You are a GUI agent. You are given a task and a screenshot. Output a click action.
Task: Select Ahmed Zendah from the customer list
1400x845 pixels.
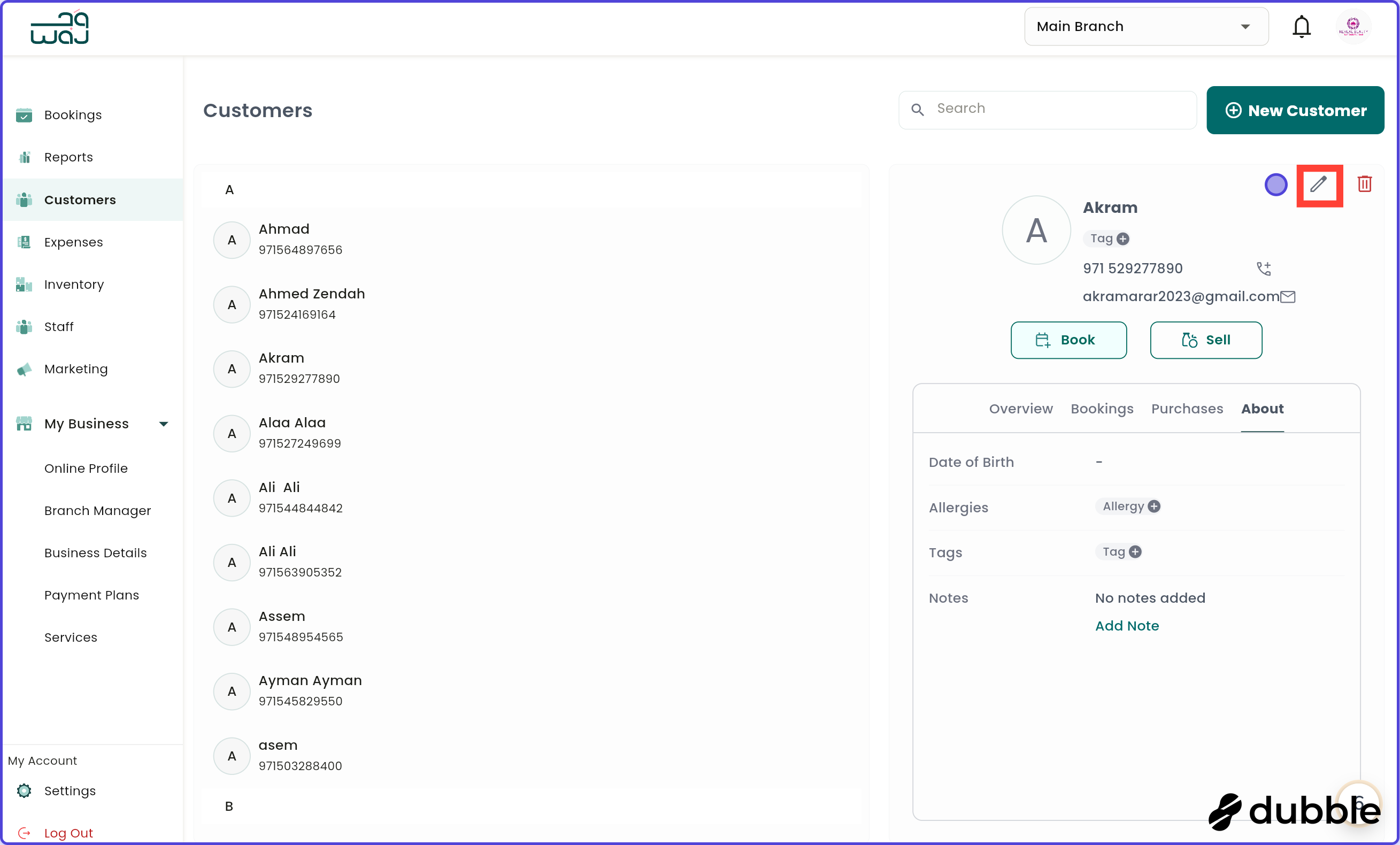point(311,303)
